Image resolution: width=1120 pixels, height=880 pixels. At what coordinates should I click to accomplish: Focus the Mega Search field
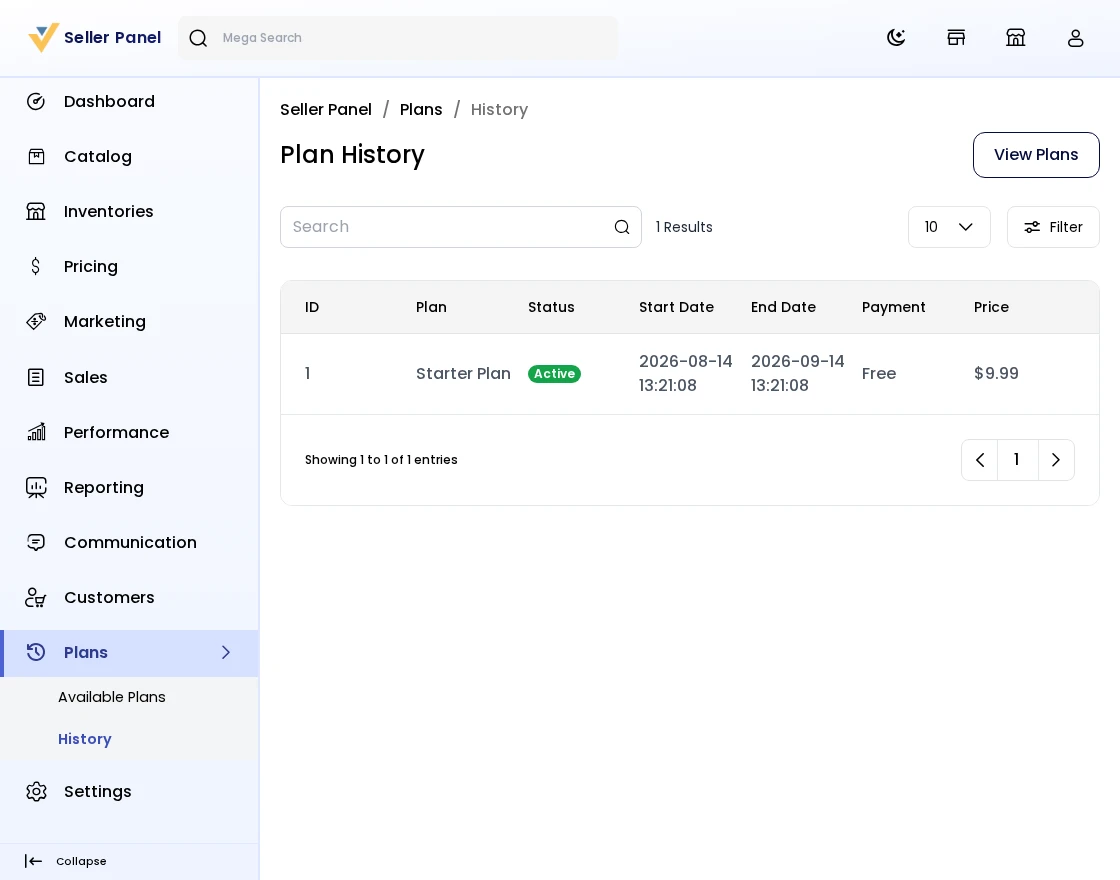coord(398,38)
